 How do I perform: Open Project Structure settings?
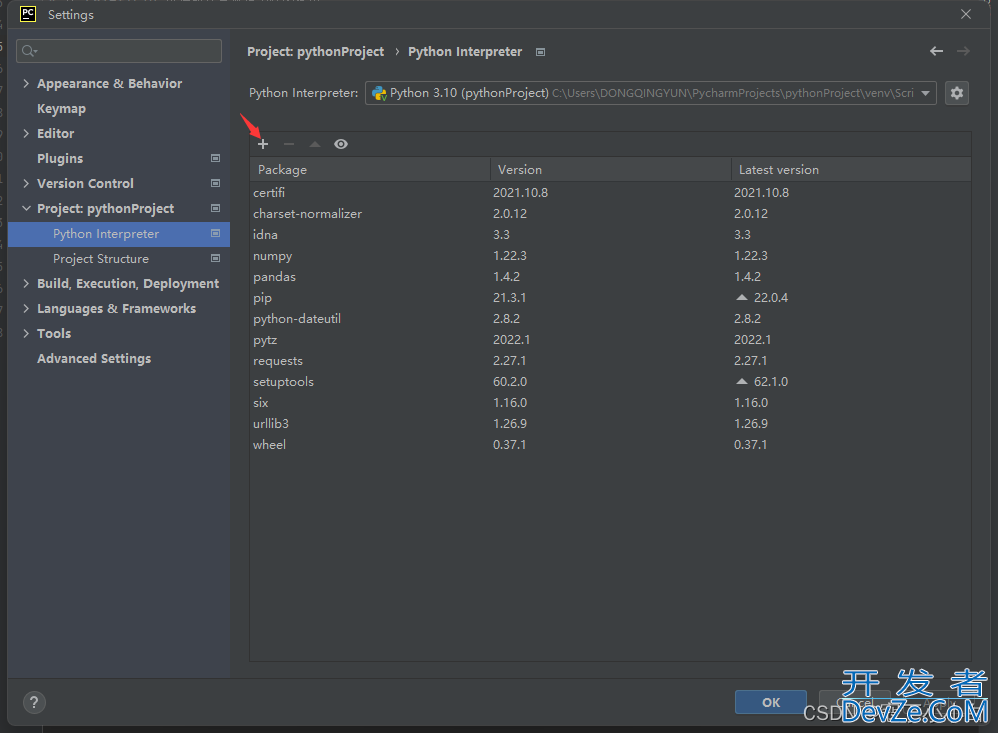[x=101, y=259]
